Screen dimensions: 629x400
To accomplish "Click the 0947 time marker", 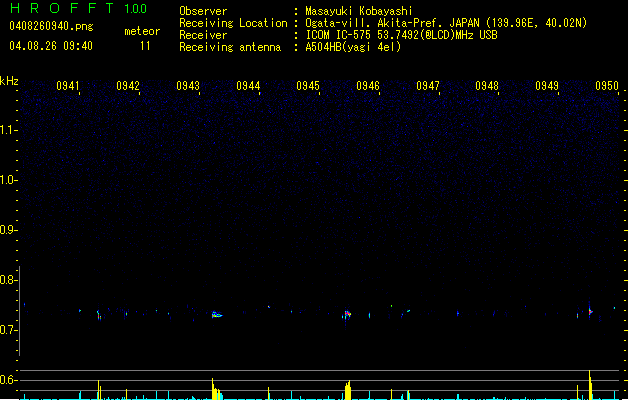I will click(428, 86).
